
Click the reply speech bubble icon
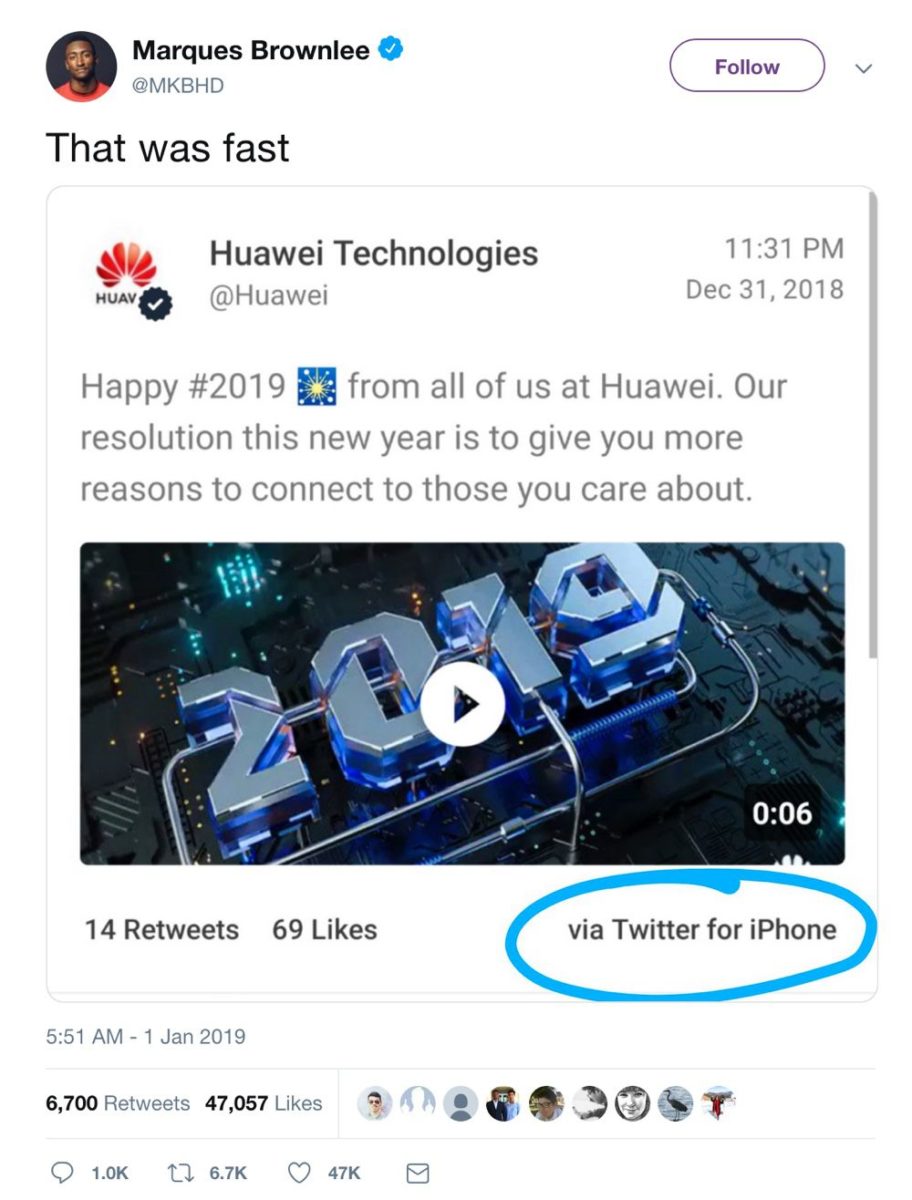click(64, 1171)
